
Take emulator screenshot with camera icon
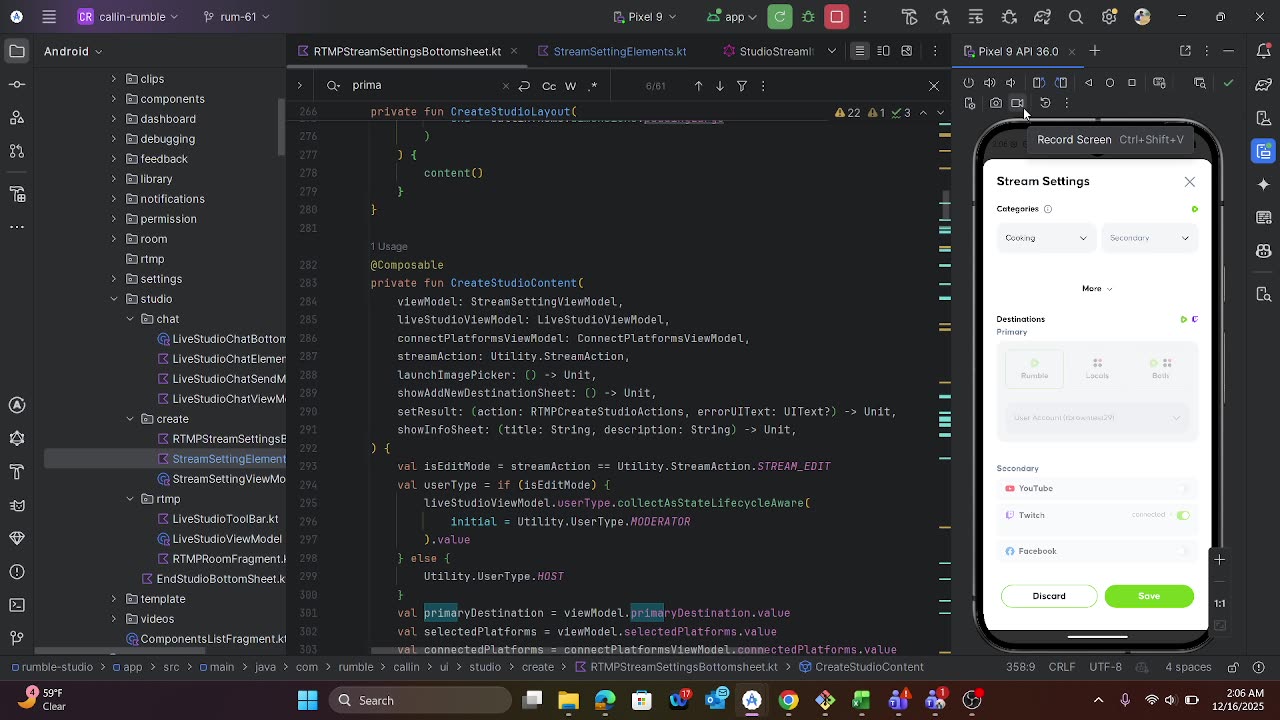996,103
